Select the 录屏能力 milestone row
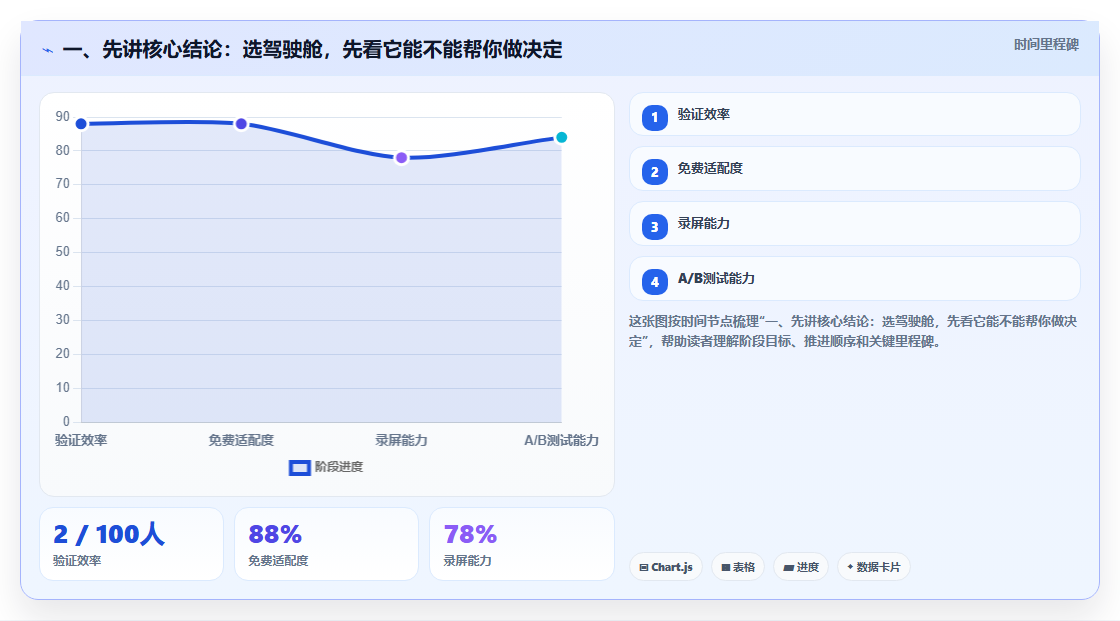 (x=854, y=224)
